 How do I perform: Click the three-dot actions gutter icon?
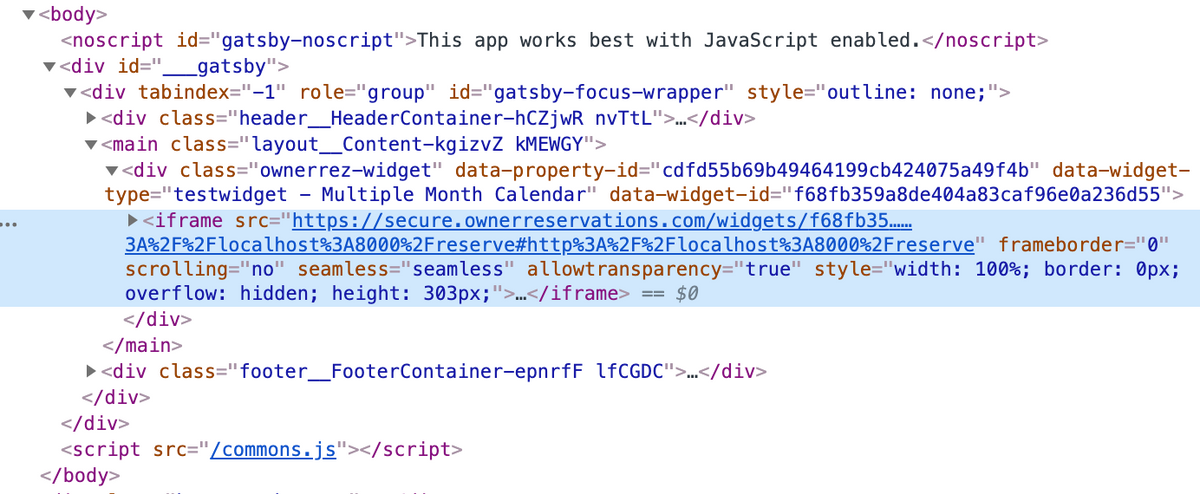pyautogui.click(x=9, y=224)
